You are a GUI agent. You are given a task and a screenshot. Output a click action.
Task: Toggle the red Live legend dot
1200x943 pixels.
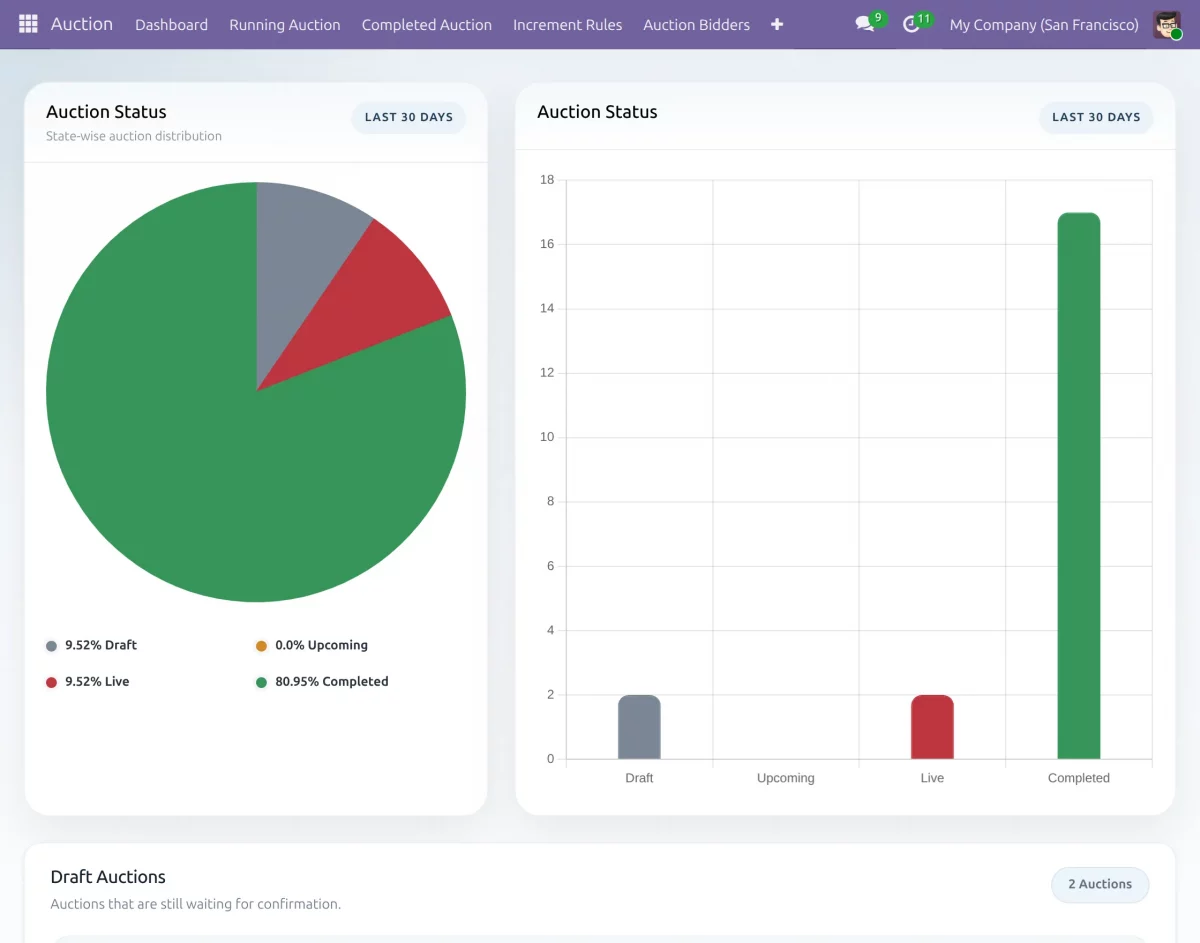click(x=52, y=682)
